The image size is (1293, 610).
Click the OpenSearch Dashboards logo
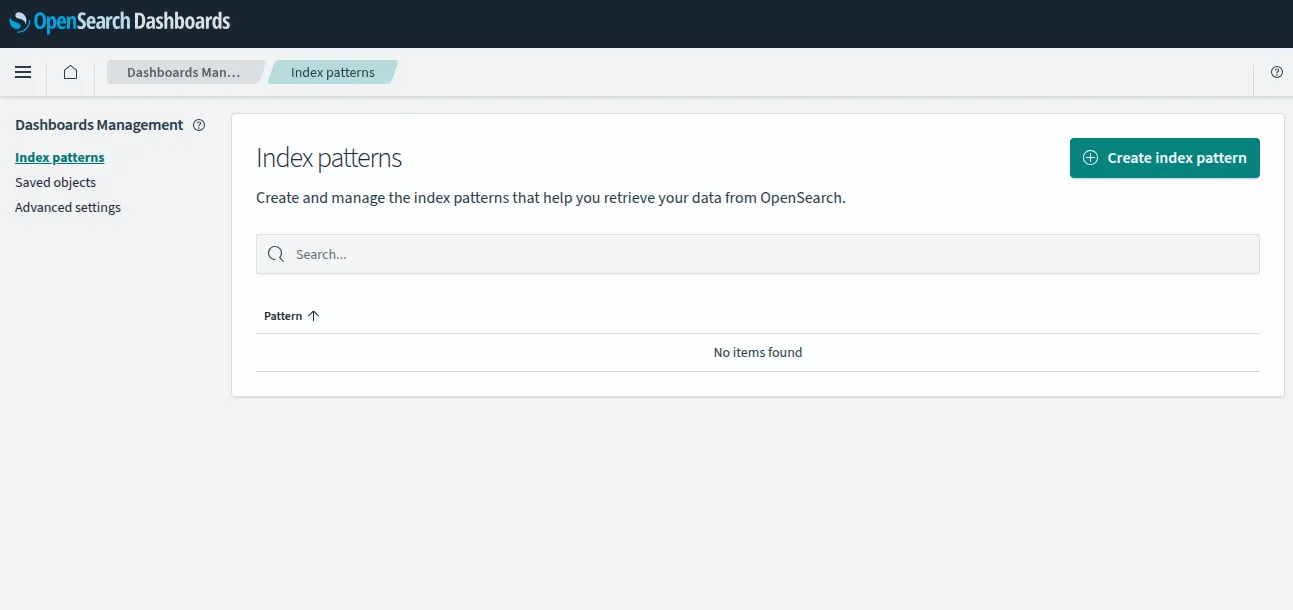[120, 21]
